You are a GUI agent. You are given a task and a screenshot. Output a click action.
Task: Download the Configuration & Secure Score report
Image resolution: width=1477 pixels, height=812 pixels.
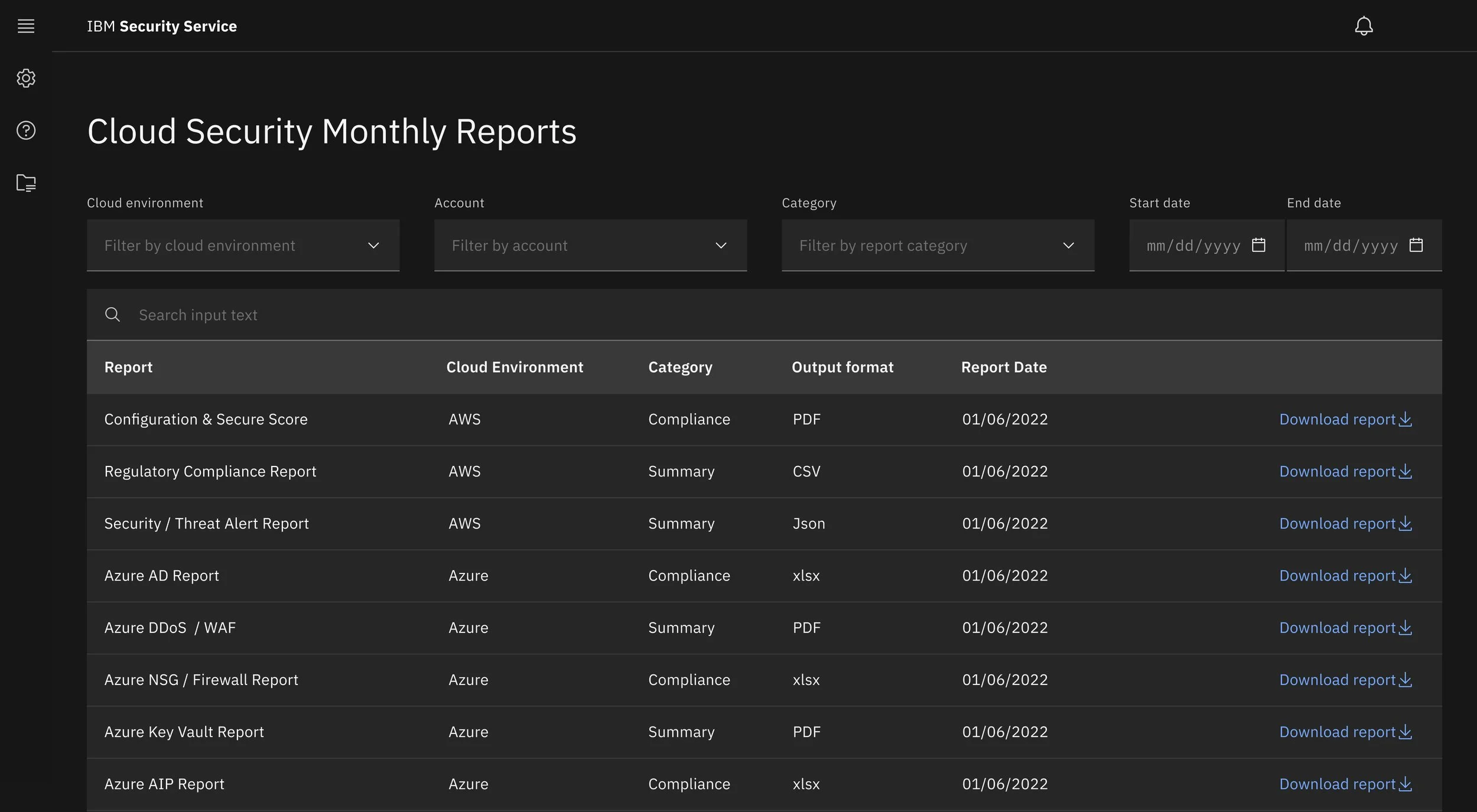click(1345, 419)
